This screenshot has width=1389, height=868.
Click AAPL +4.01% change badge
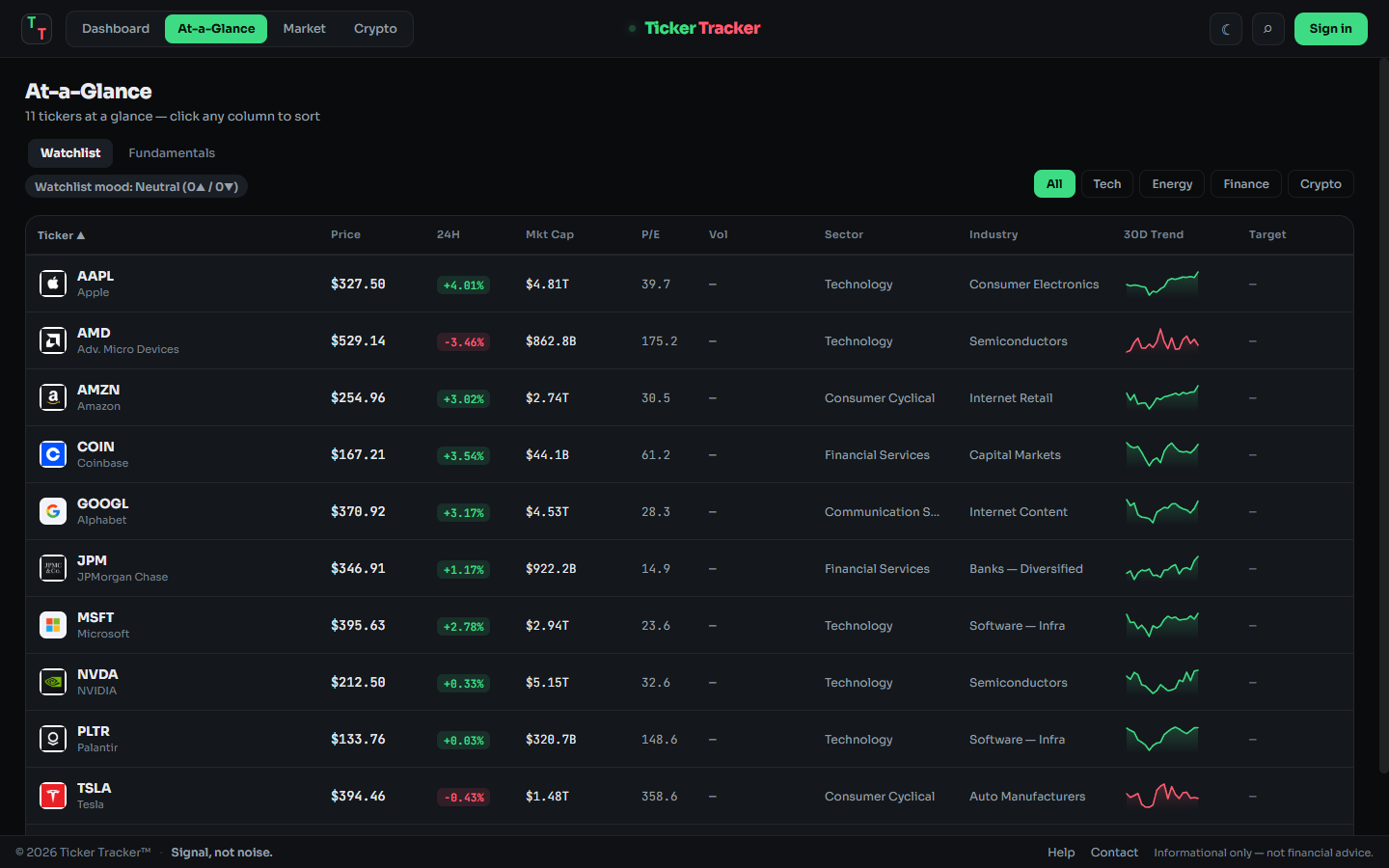463,285
